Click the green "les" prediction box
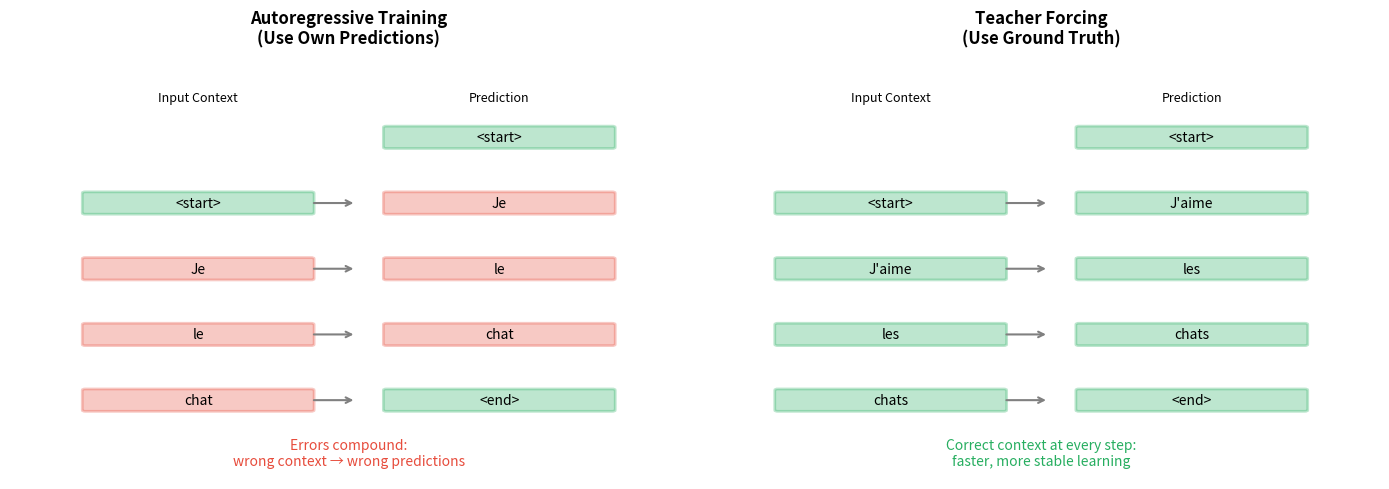Screen dimensions: 1389x489 coord(1191,269)
